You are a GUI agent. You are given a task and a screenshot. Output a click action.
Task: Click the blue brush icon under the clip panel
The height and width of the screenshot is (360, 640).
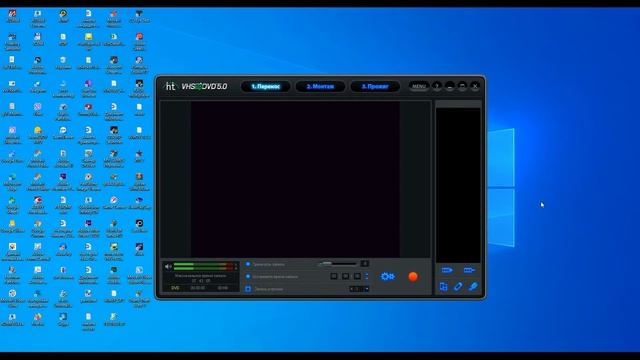tap(473, 287)
